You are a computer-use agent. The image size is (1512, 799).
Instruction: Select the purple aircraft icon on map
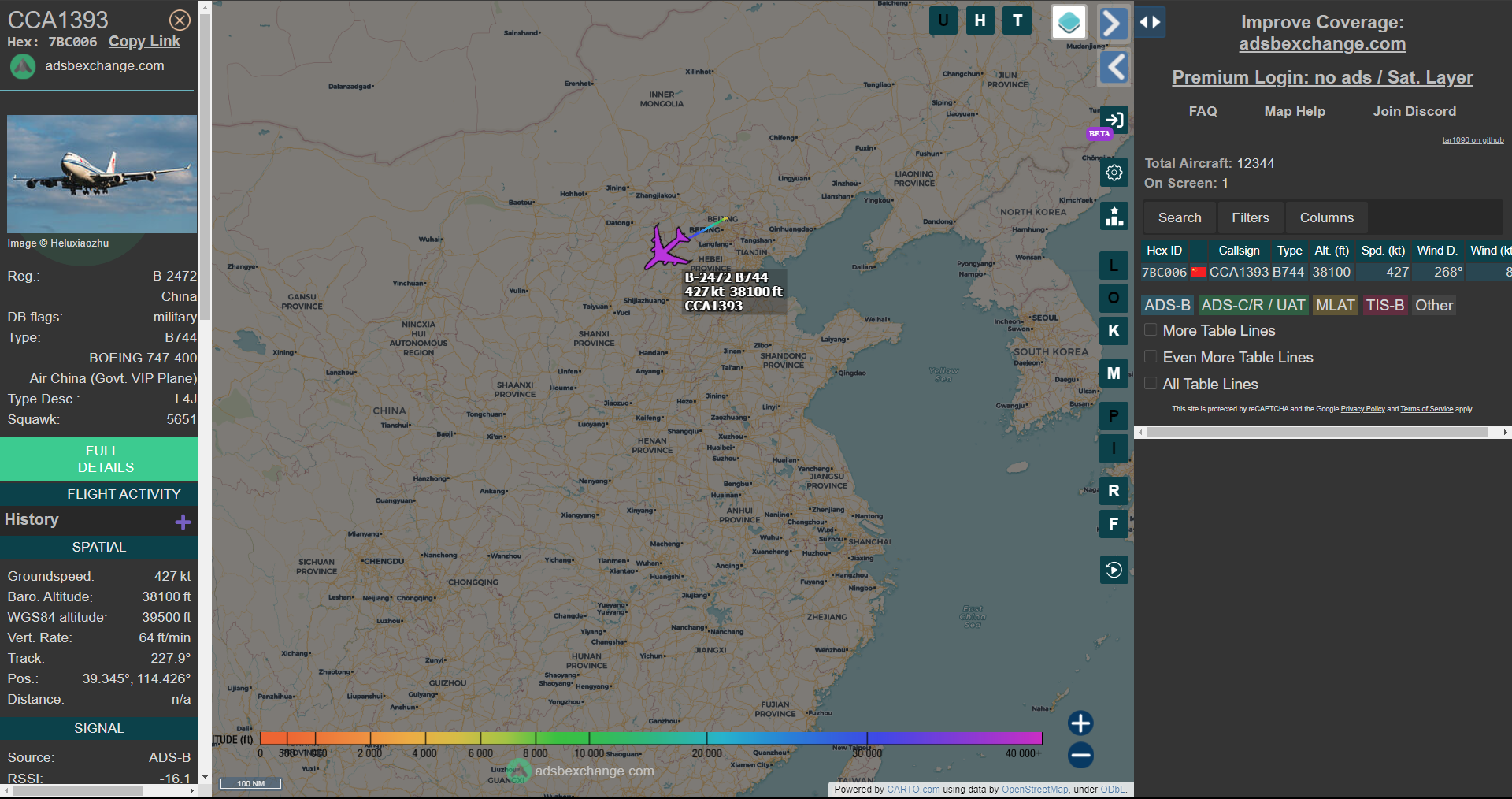(668, 247)
